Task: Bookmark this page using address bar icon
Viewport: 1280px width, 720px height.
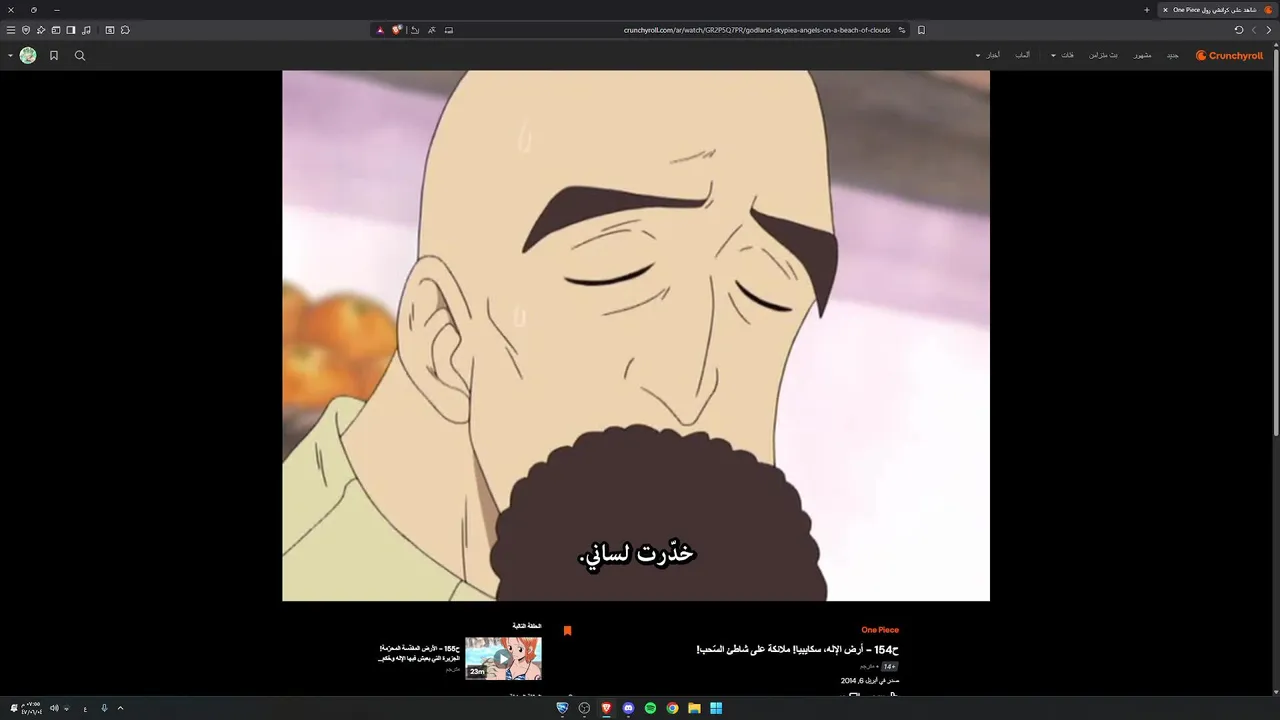Action: coord(921,30)
